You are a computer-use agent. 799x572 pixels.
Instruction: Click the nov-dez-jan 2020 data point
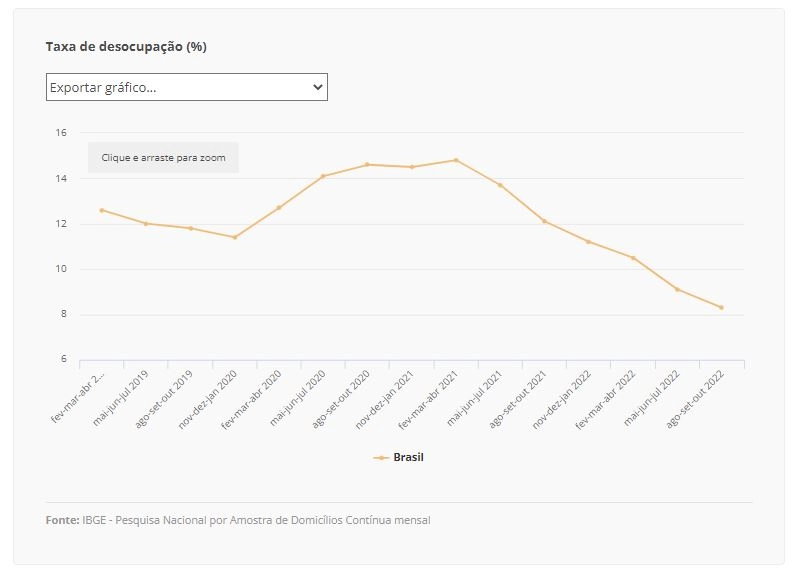pyautogui.click(x=235, y=237)
